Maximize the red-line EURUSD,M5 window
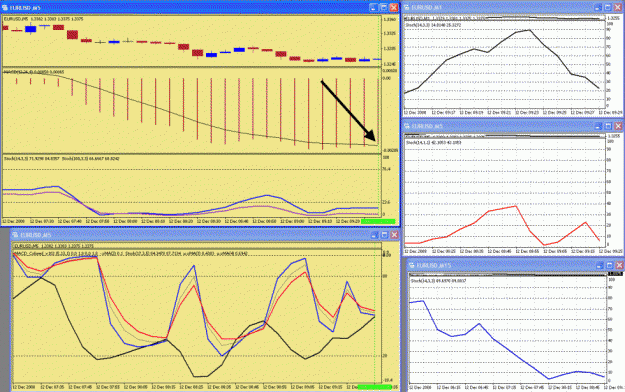Screen dimensions: 625x392 coord(608,126)
